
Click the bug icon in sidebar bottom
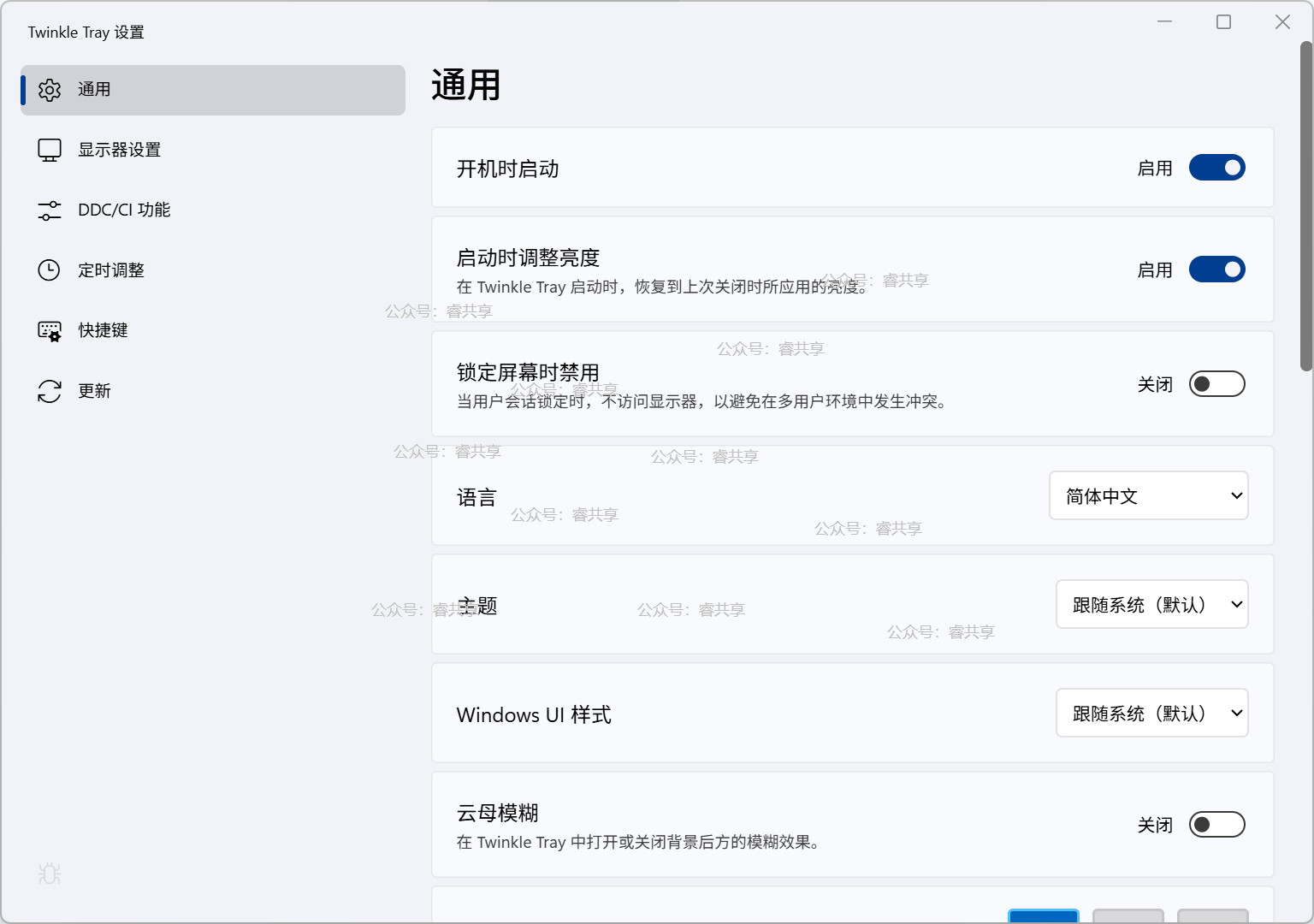click(x=50, y=874)
